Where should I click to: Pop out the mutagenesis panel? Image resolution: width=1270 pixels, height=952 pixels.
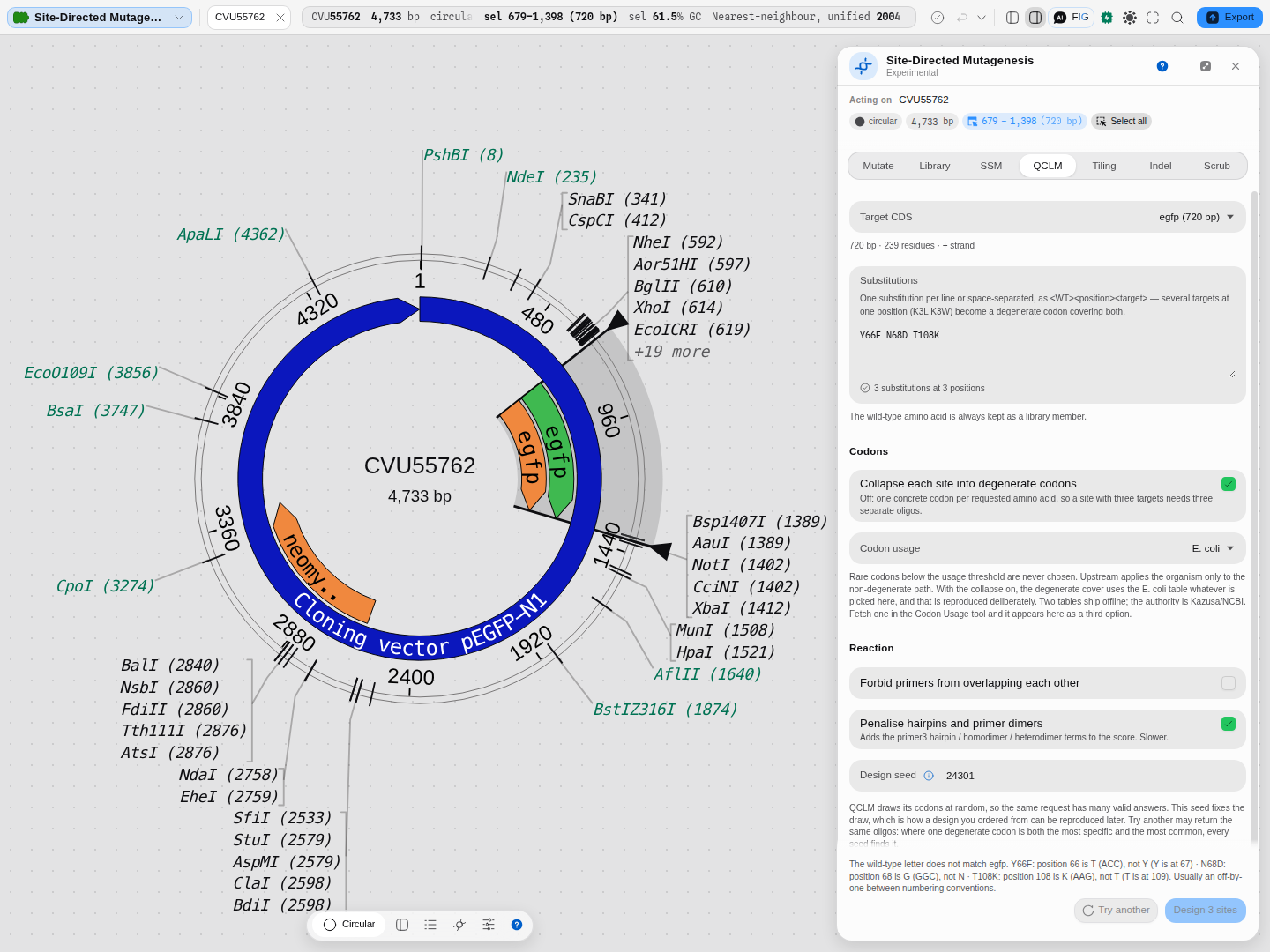pyautogui.click(x=1206, y=66)
